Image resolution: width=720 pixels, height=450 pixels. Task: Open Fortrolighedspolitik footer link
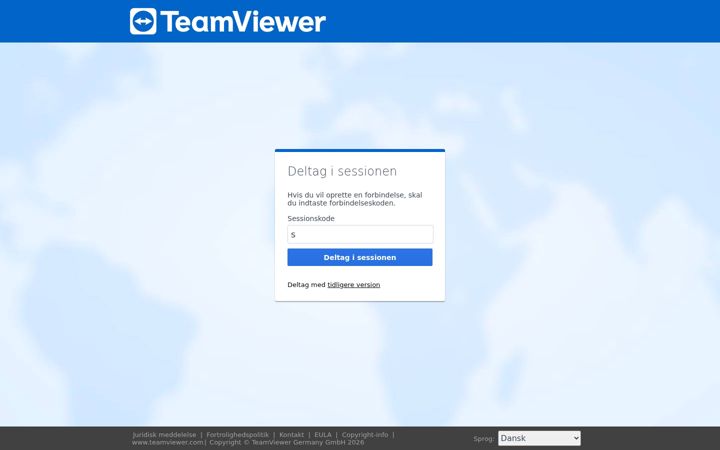click(x=237, y=435)
